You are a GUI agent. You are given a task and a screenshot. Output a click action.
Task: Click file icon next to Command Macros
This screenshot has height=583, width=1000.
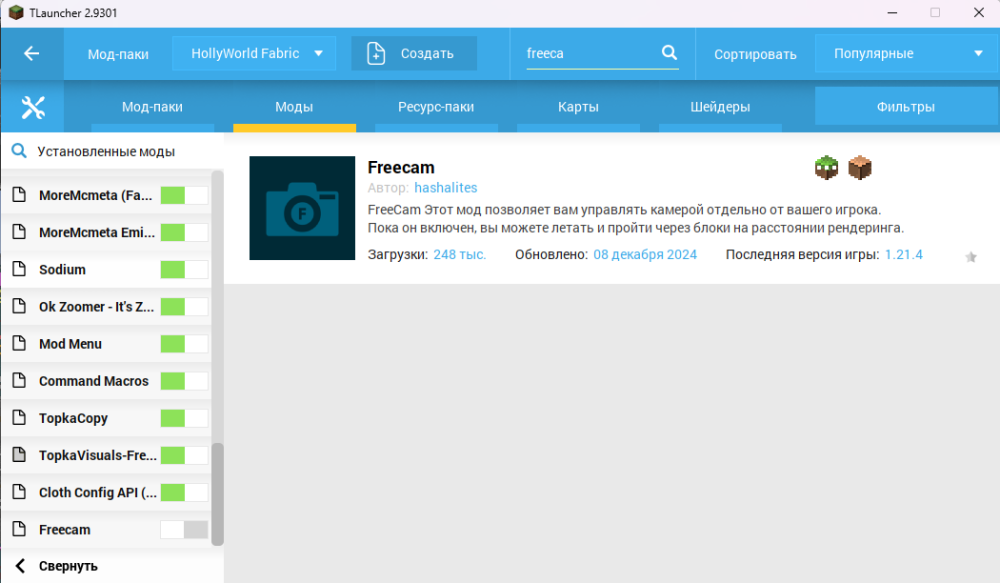(x=20, y=380)
